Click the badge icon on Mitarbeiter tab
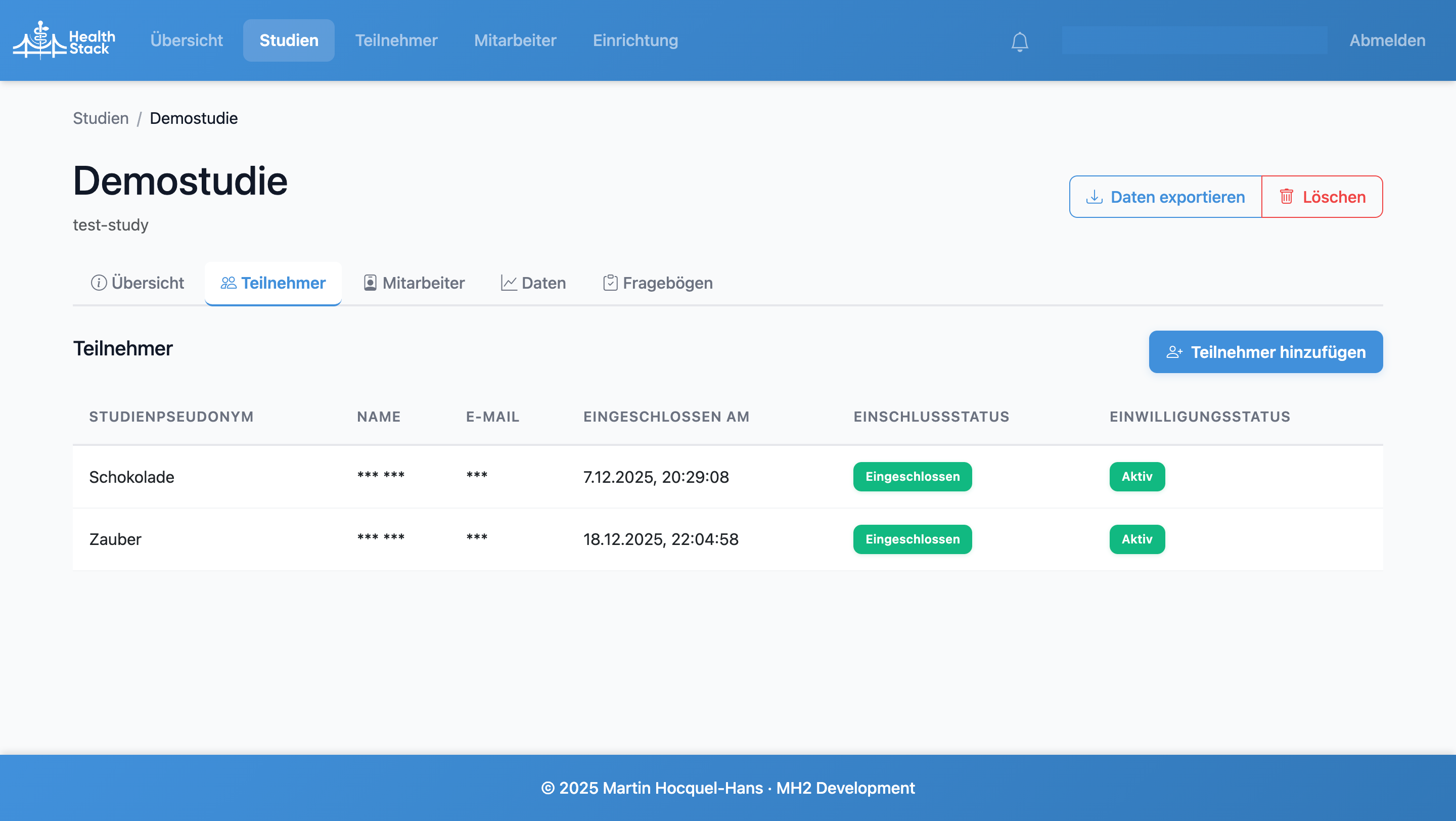The width and height of the screenshot is (1456, 821). click(x=370, y=283)
